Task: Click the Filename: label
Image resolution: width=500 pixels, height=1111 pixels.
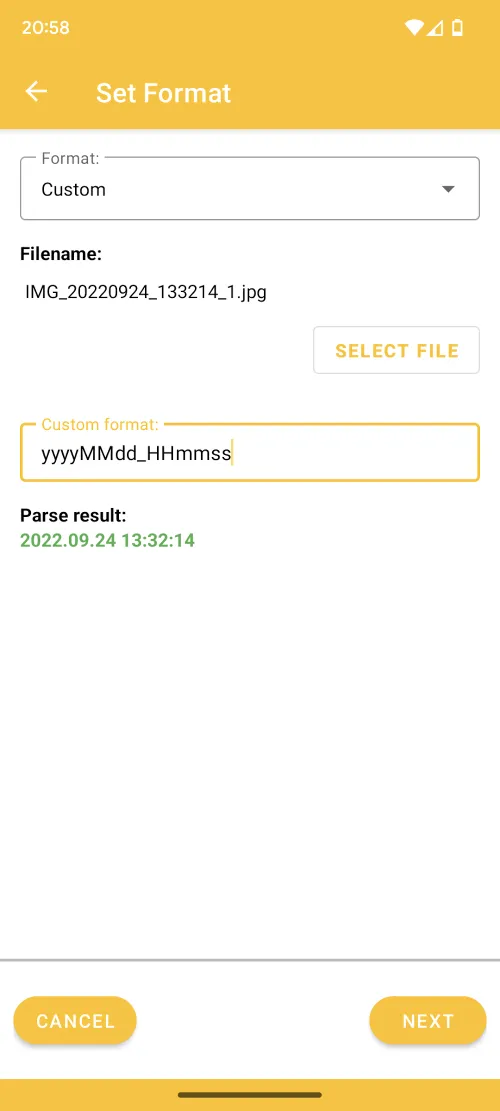Action: pos(61,254)
